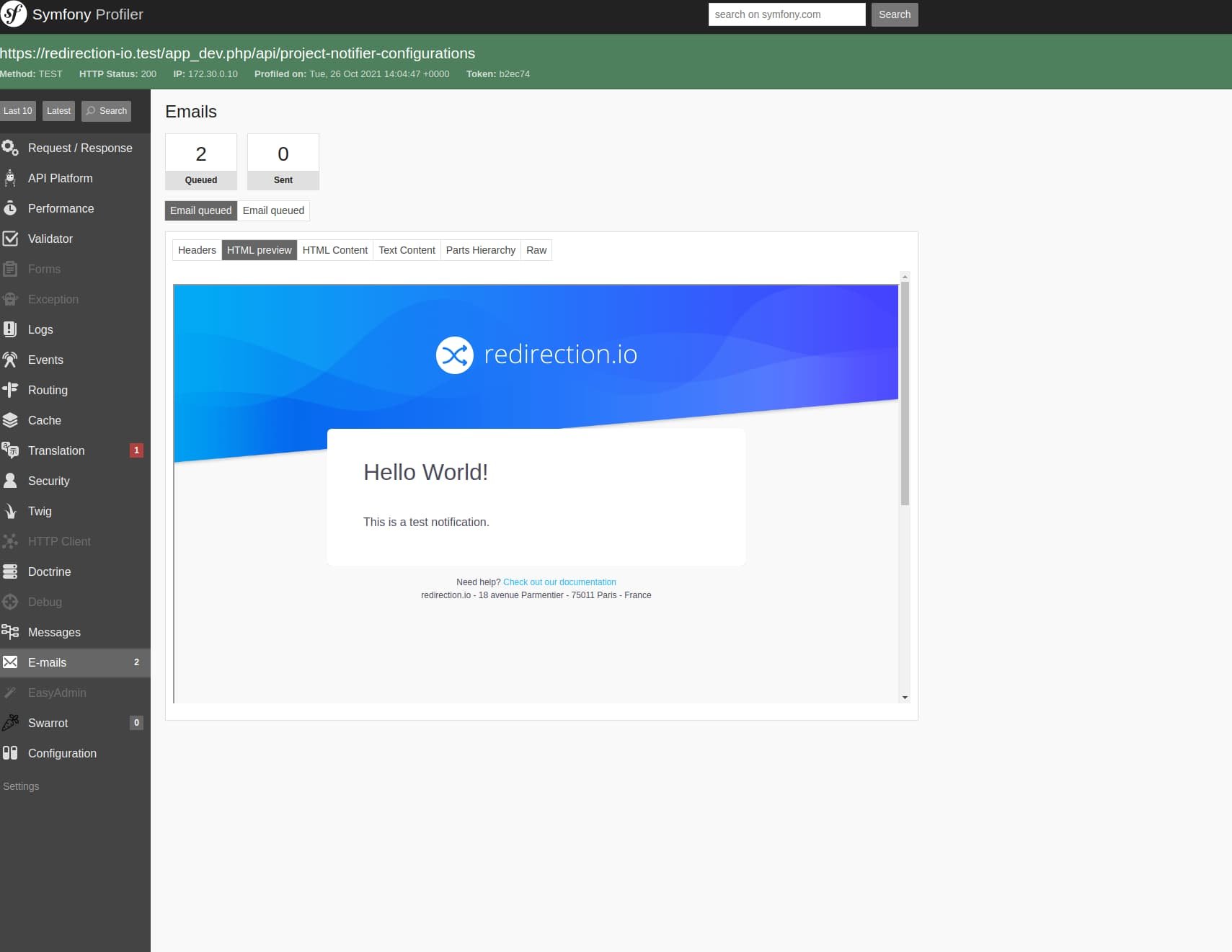Click the search on symfony.com input field
The height and width of the screenshot is (952, 1232).
pyautogui.click(x=787, y=14)
